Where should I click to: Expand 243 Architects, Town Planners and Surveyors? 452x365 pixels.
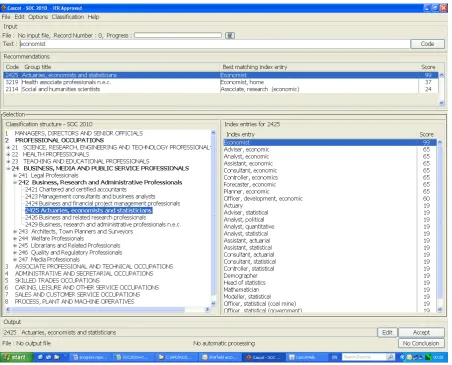[x=15, y=231]
